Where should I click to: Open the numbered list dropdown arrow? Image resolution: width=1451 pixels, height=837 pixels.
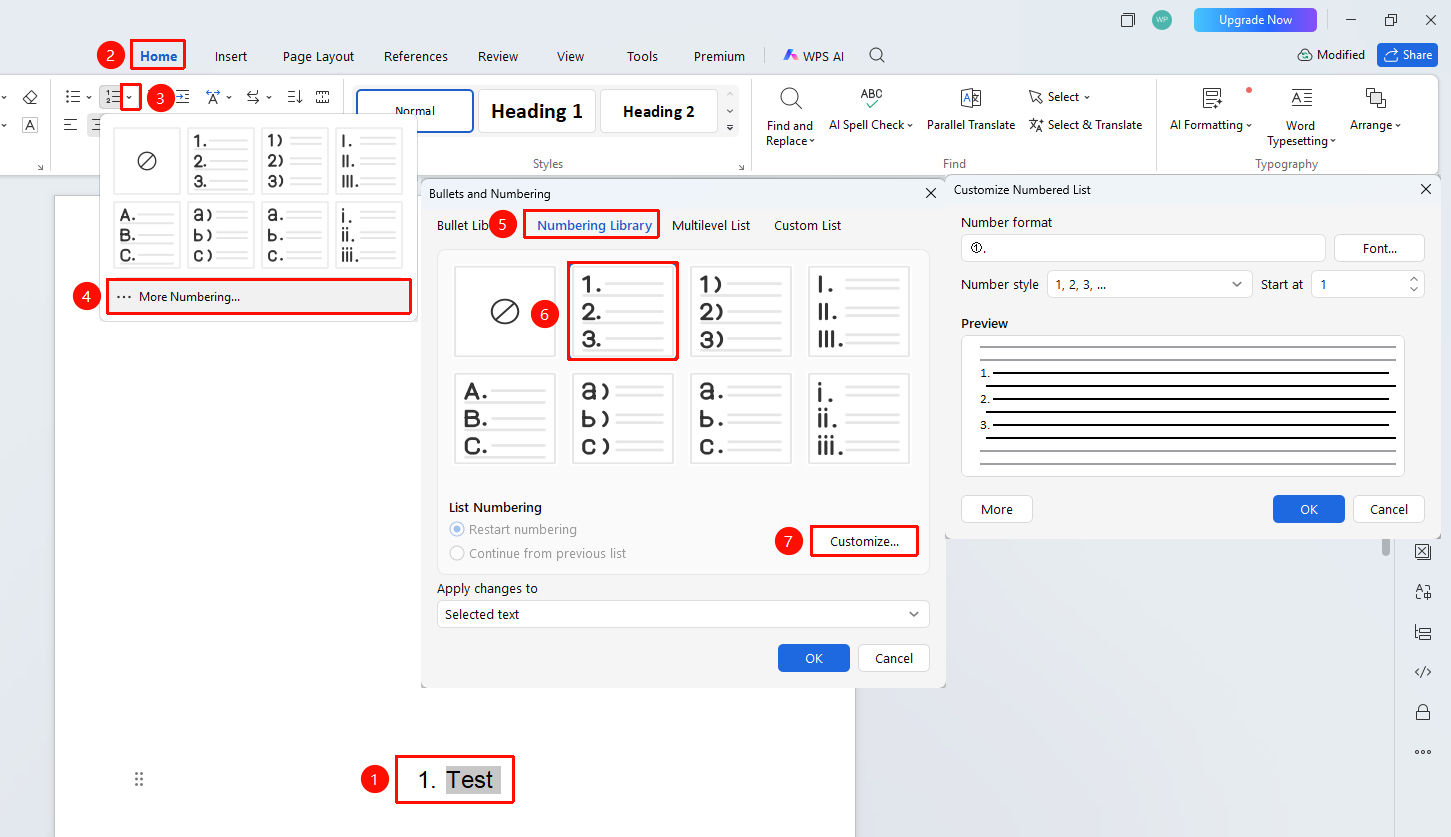129,97
